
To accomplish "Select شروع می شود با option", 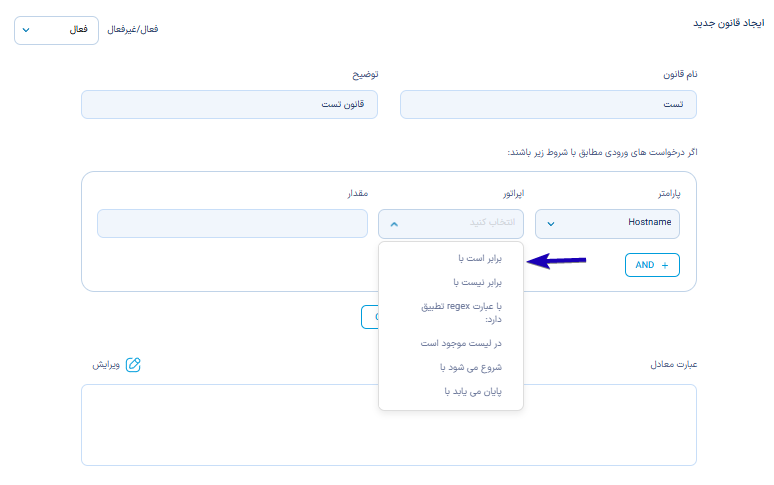I will tap(471, 368).
